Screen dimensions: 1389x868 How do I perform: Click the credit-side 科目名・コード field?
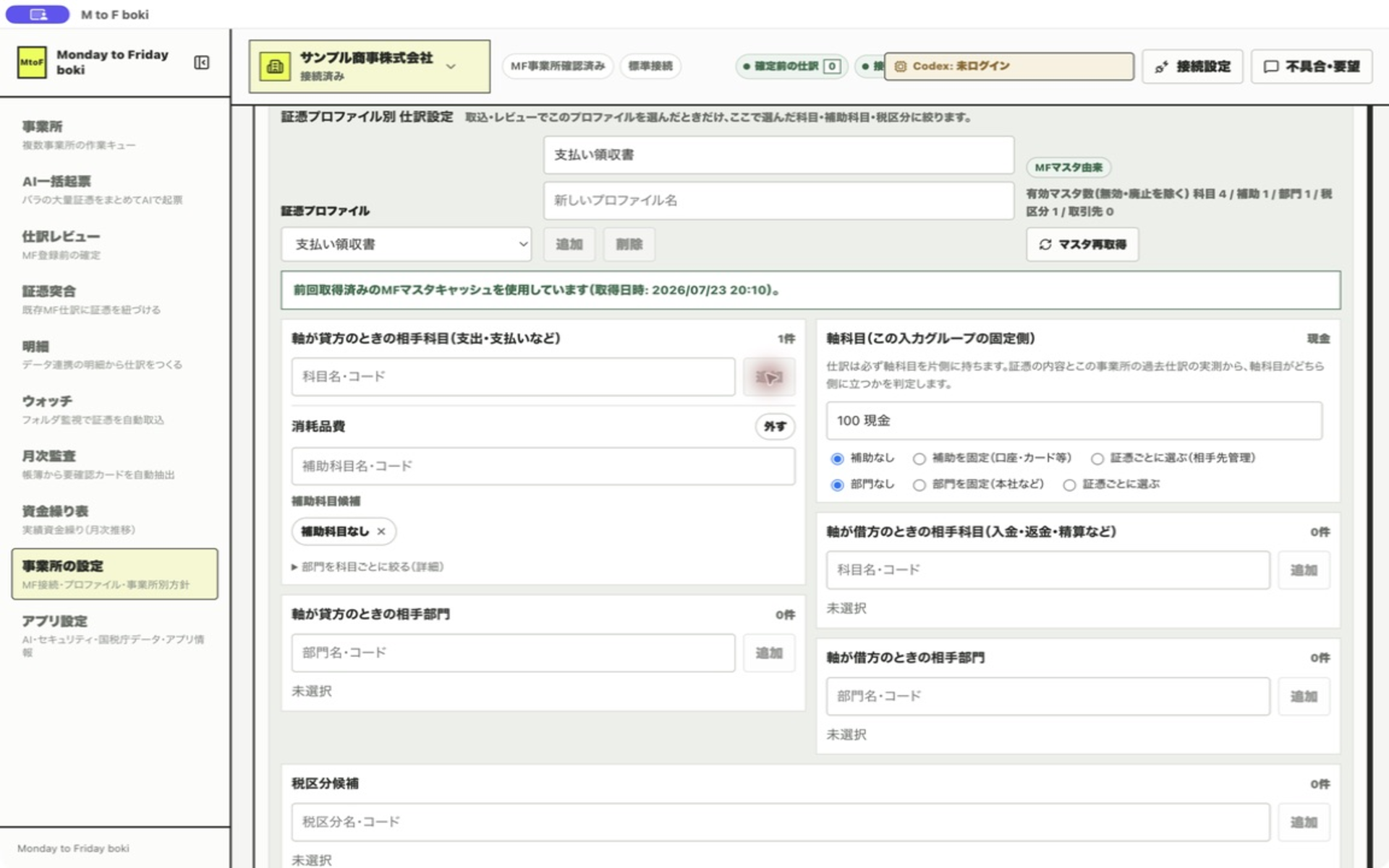(x=513, y=377)
